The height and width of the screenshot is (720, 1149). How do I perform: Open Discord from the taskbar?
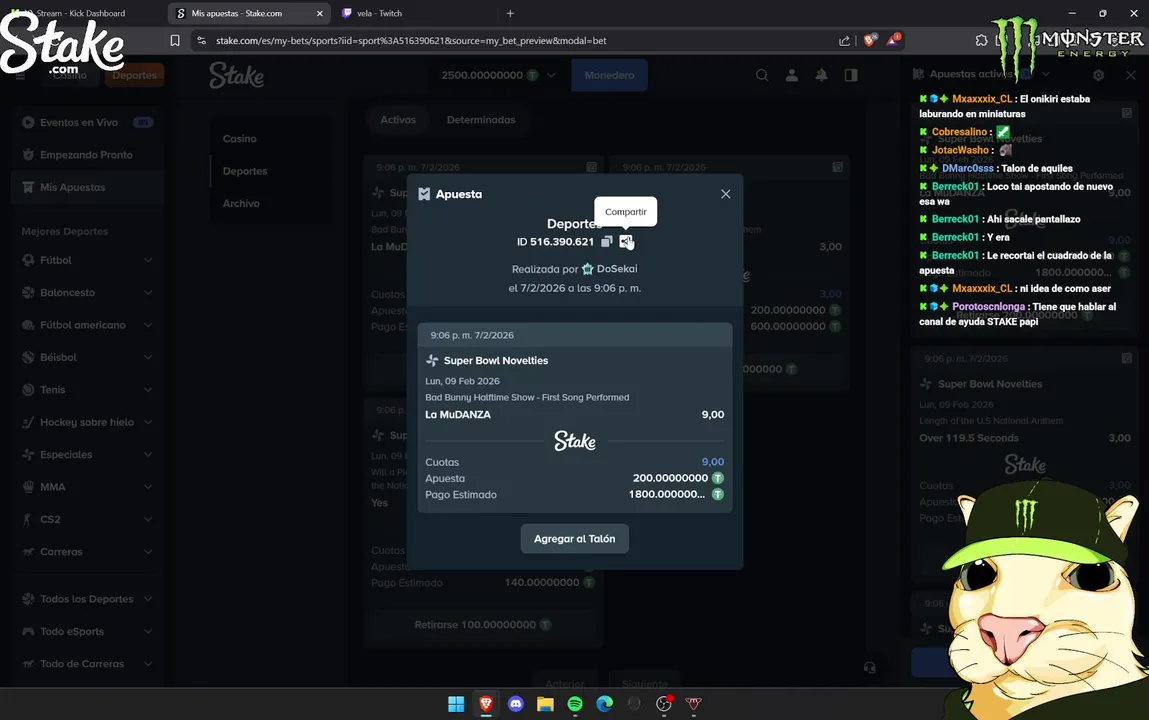[x=515, y=704]
